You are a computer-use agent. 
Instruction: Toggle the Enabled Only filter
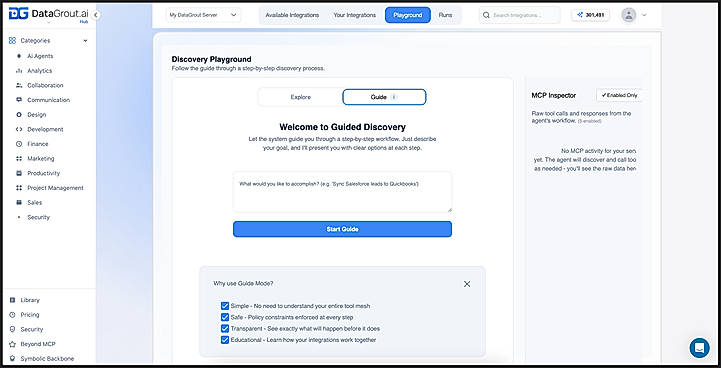619,95
